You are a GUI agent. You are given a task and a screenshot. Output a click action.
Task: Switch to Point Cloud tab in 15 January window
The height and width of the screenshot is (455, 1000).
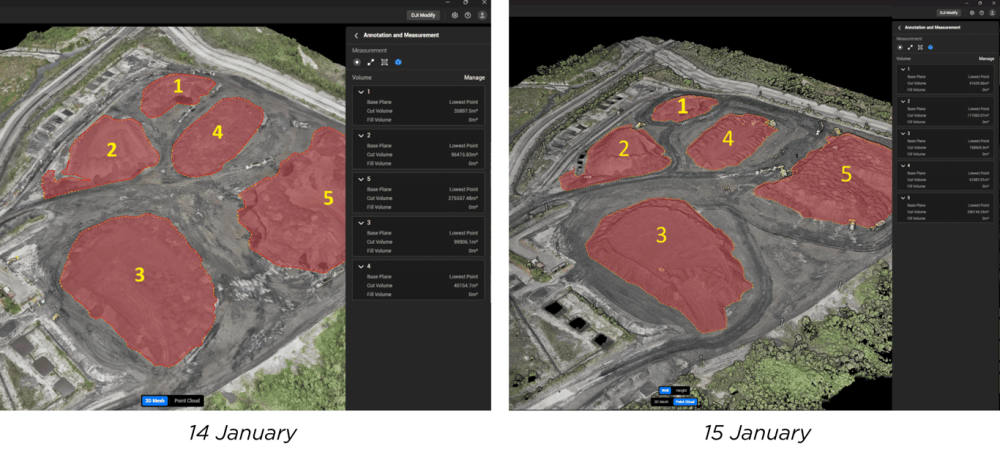[685, 402]
